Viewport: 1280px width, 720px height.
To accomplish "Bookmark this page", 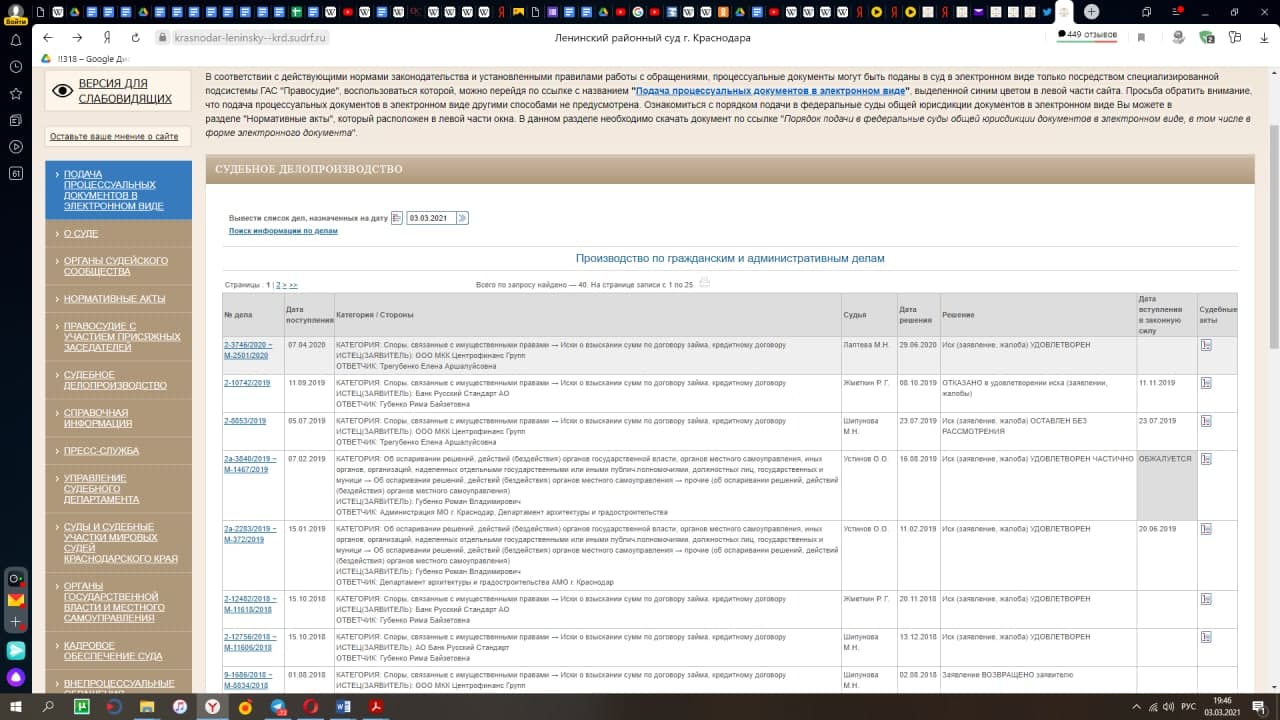I will point(1141,37).
